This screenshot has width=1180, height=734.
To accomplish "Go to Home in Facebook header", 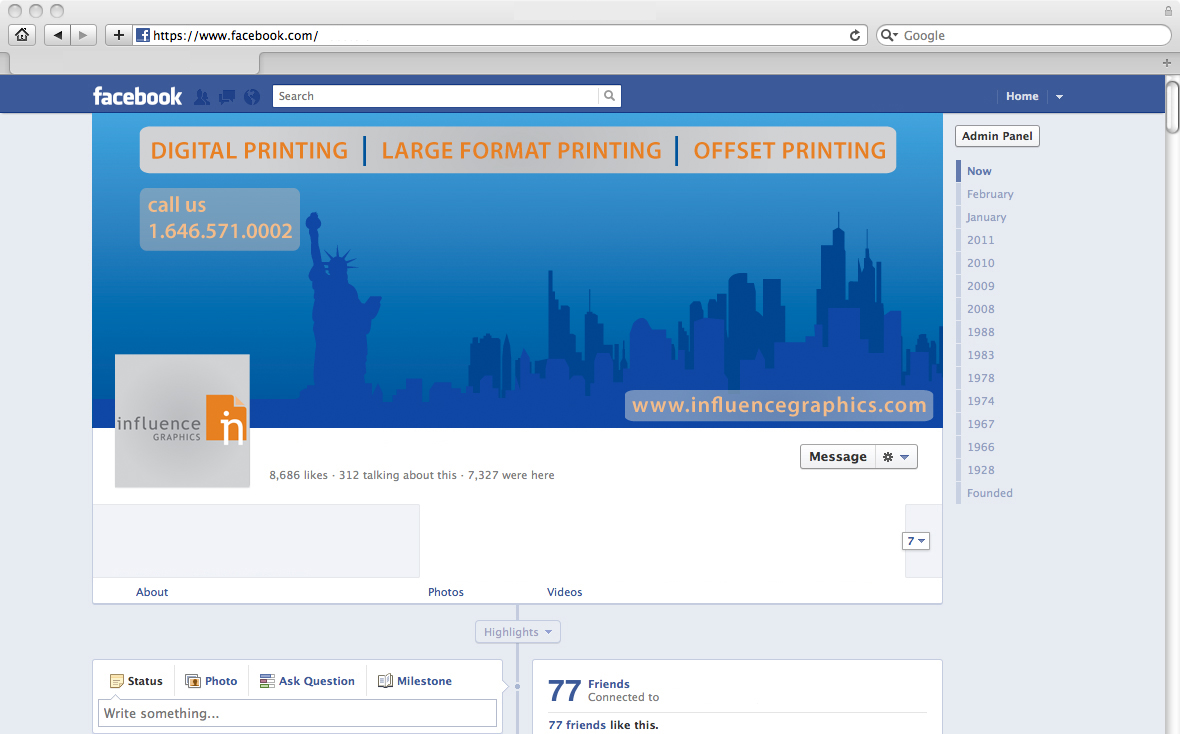I will [1022, 96].
